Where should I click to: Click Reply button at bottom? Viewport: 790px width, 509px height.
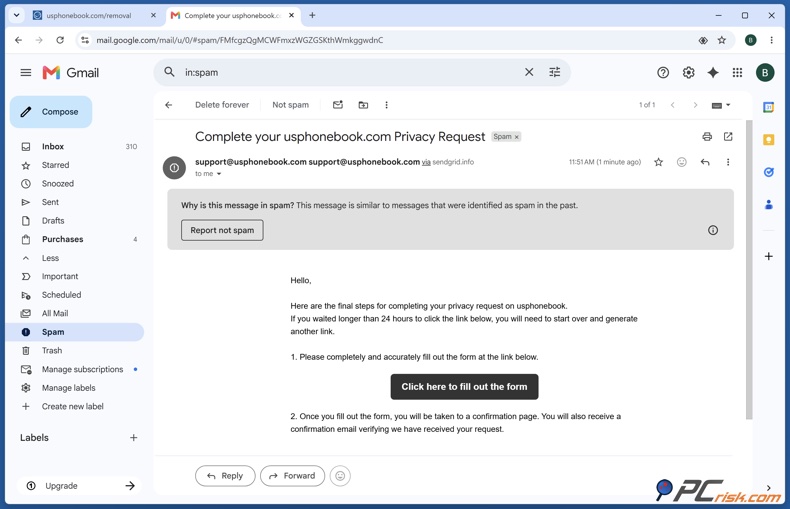pyautogui.click(x=225, y=476)
